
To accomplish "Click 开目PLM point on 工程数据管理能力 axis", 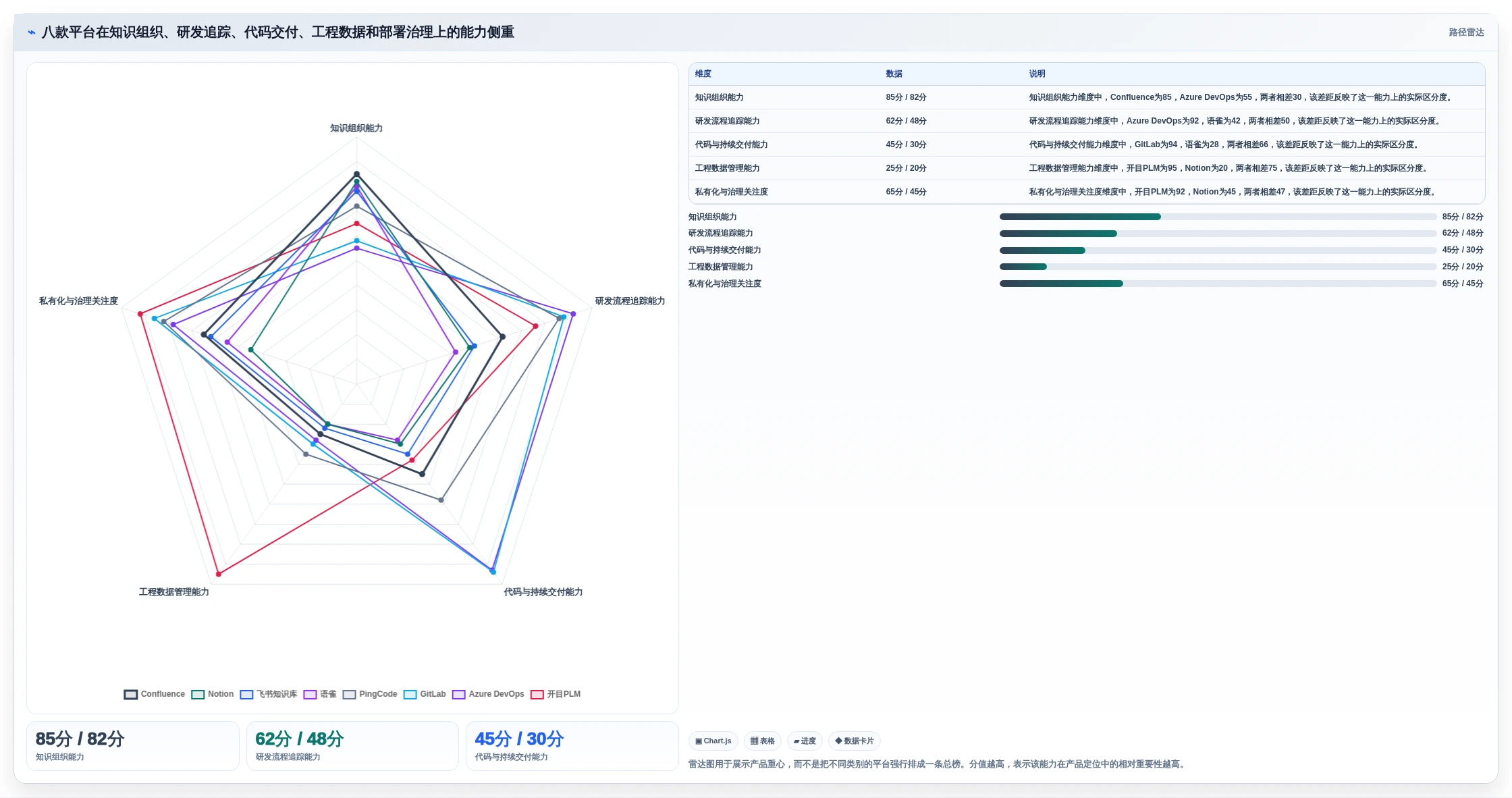I will tap(218, 574).
